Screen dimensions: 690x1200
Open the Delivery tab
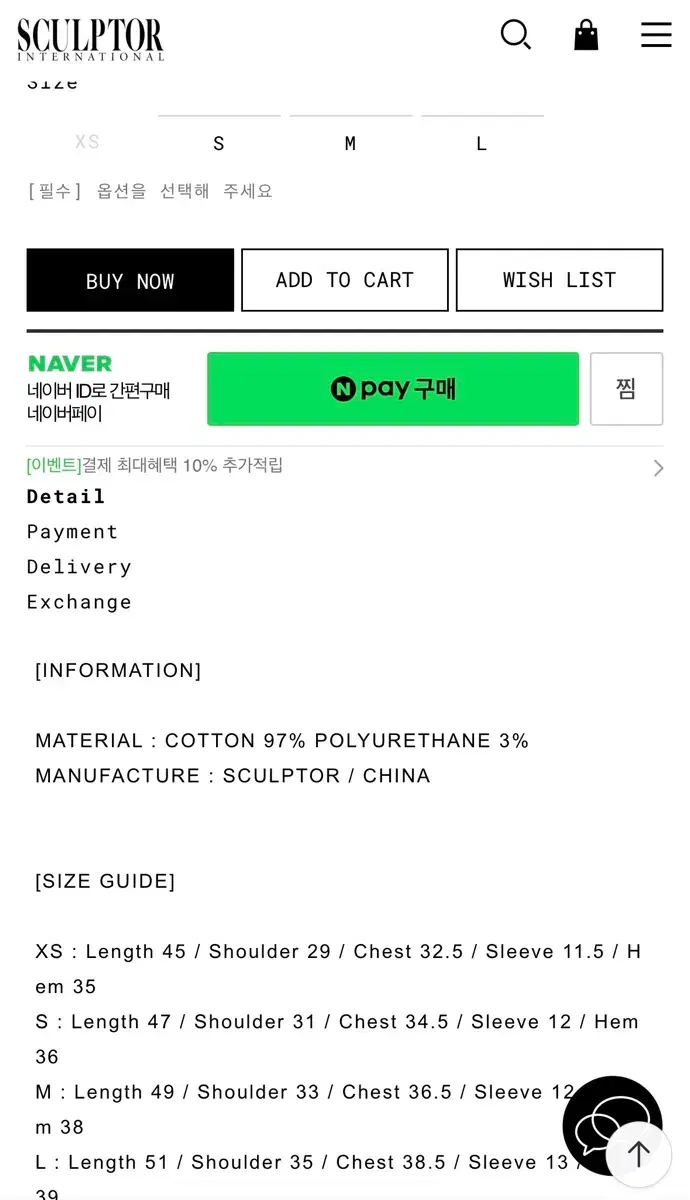[79, 567]
